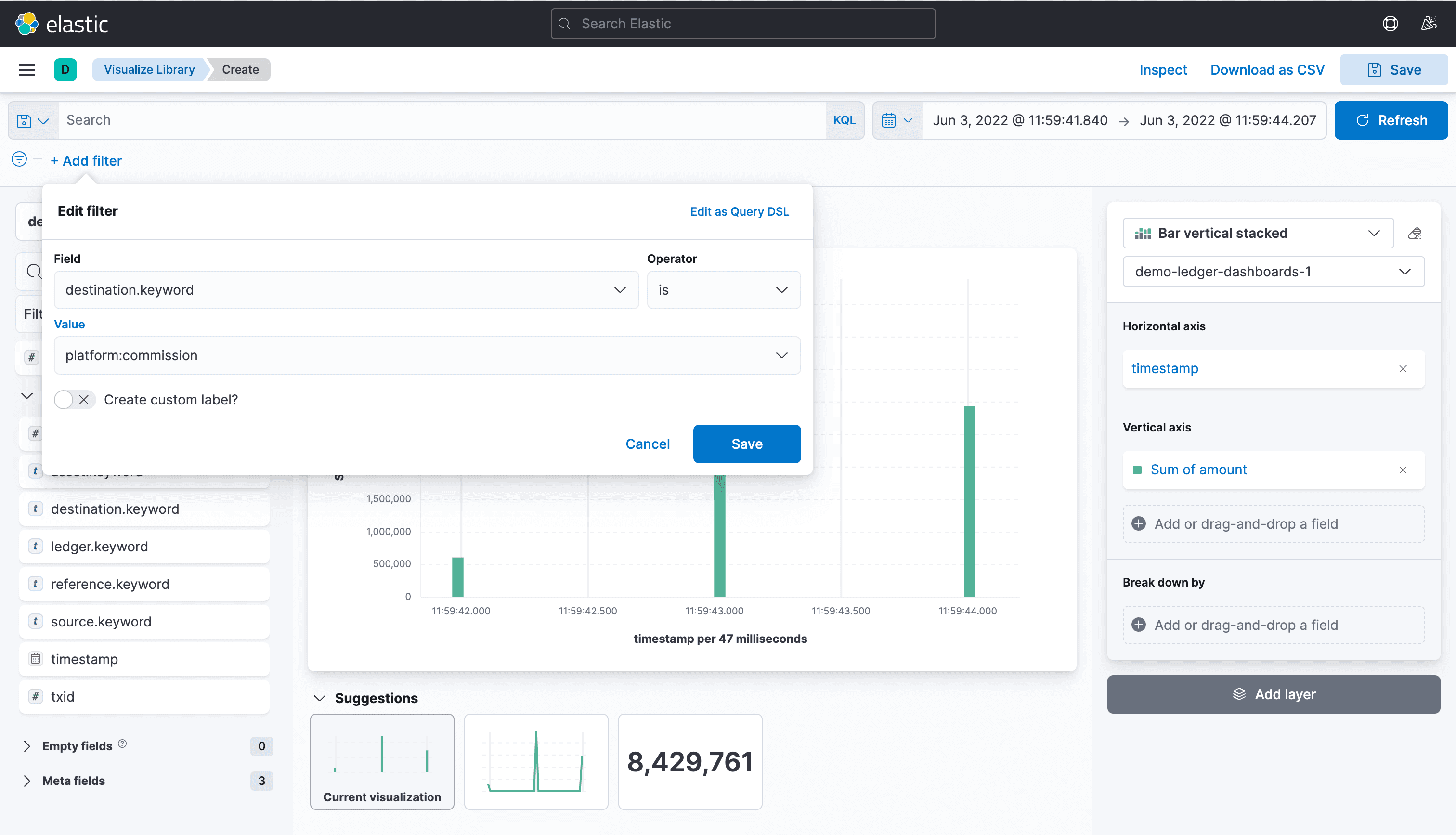Click the filter options circle icon
The height and width of the screenshot is (835, 1456).
point(19,159)
